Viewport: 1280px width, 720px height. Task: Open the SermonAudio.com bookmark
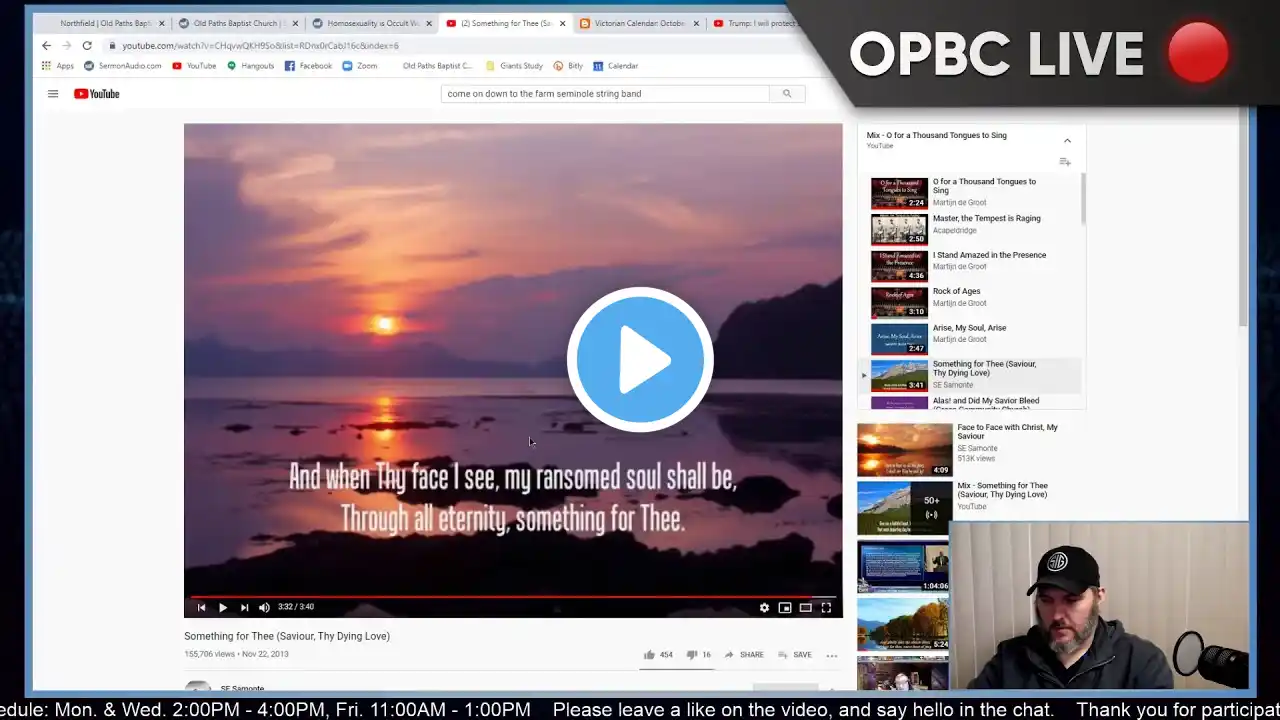(x=123, y=66)
